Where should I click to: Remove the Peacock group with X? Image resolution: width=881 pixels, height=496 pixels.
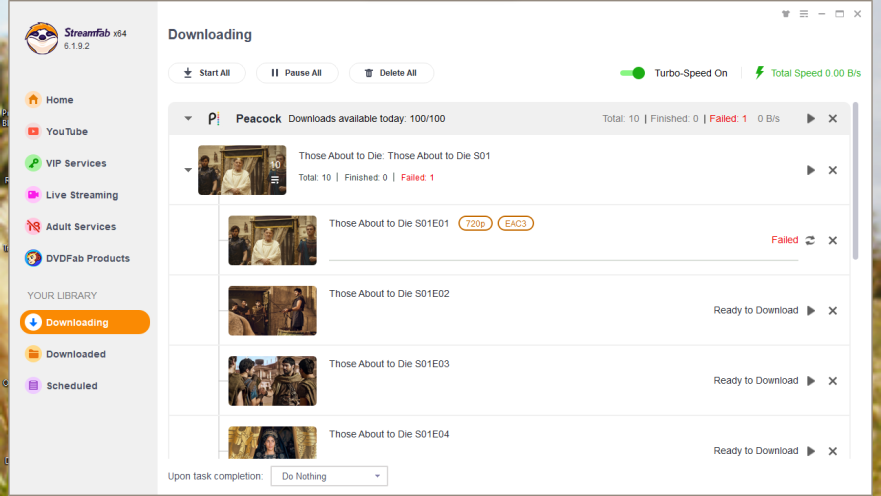(x=833, y=119)
